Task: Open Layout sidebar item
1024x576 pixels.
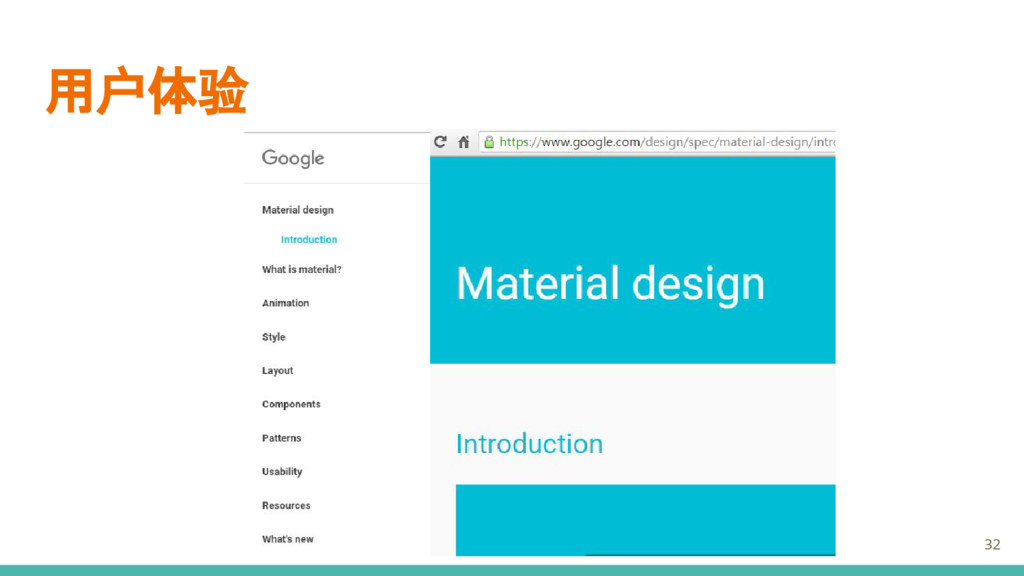Action: (278, 370)
